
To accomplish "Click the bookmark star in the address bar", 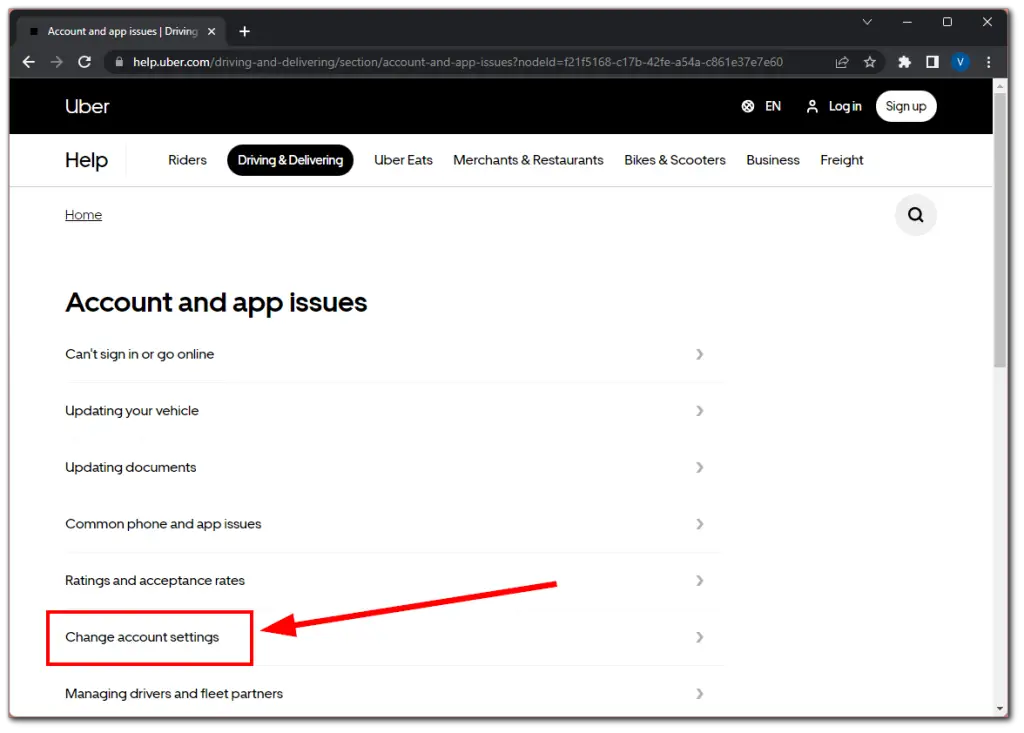I will point(870,61).
